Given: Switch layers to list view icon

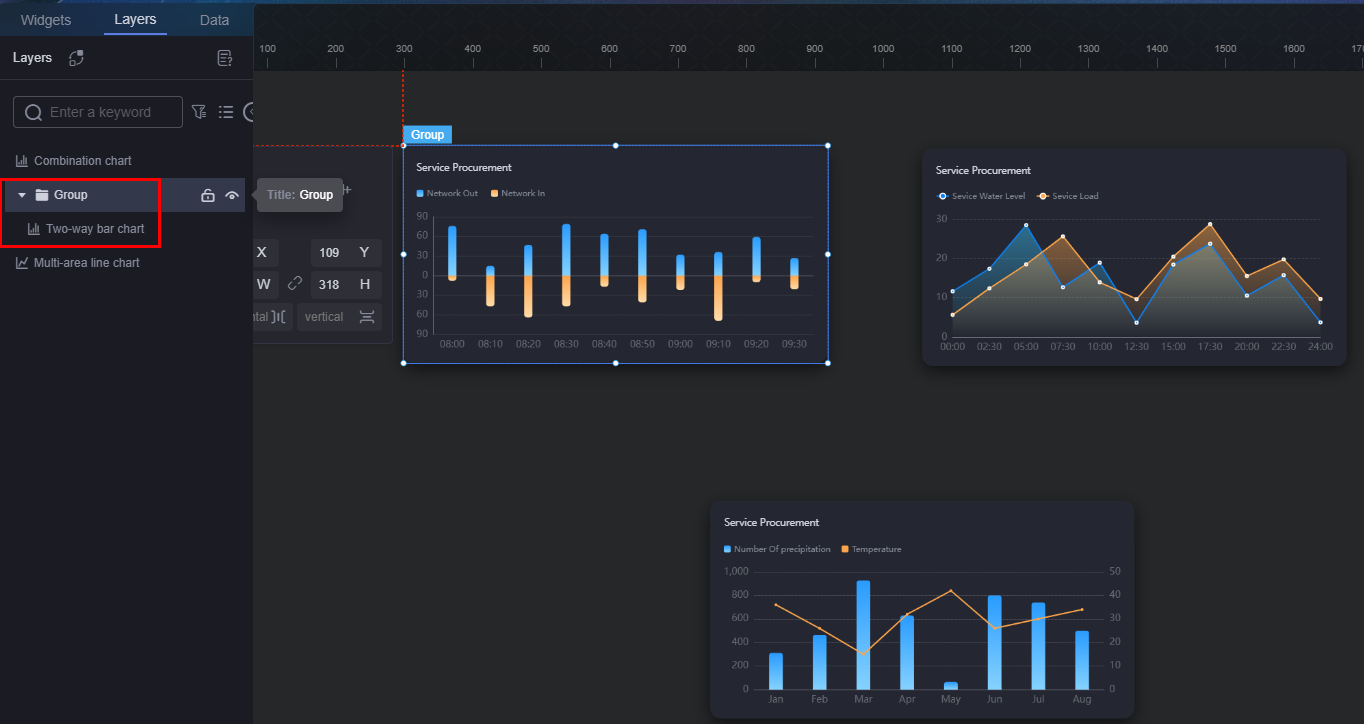Looking at the screenshot, I should (x=226, y=112).
